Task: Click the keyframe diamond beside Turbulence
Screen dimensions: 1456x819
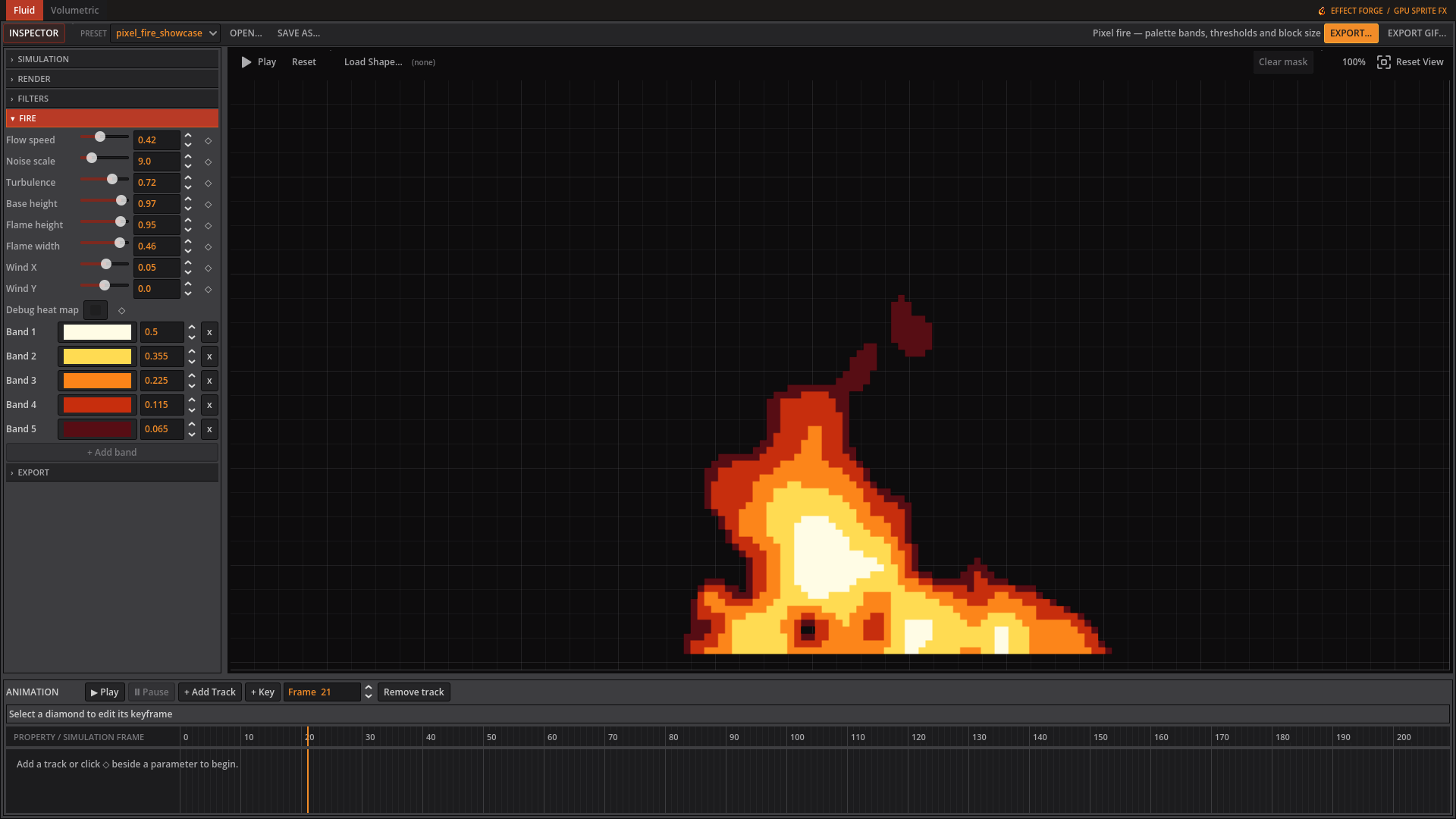Action: [x=209, y=183]
